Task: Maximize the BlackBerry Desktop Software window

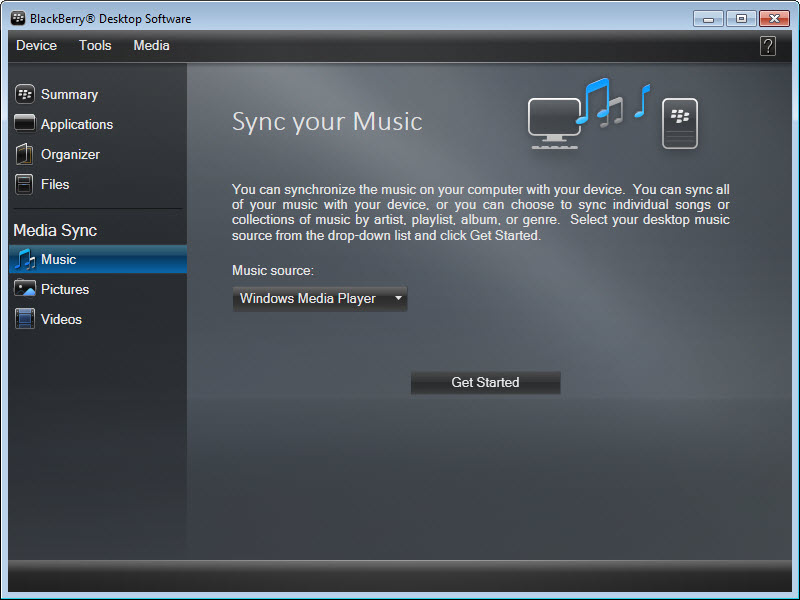Action: click(x=741, y=19)
